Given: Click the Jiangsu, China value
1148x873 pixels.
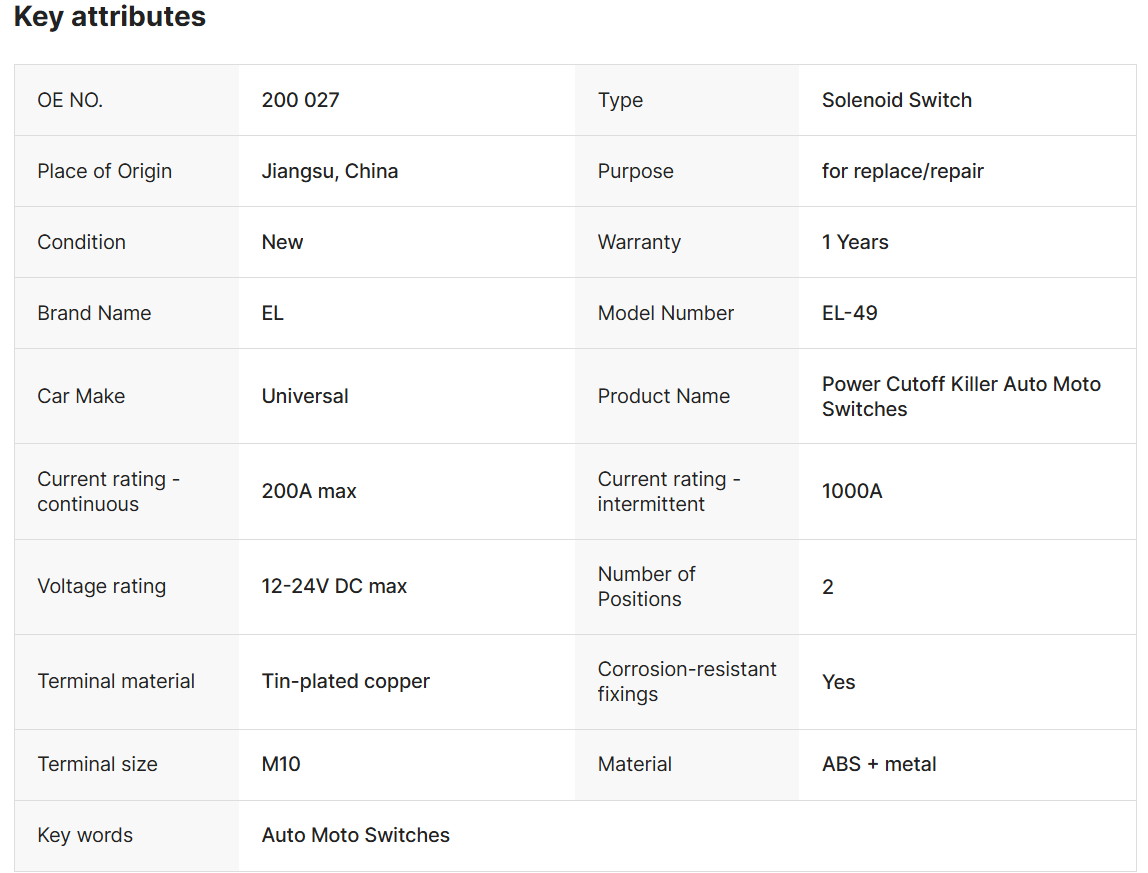Looking at the screenshot, I should coord(329,171).
